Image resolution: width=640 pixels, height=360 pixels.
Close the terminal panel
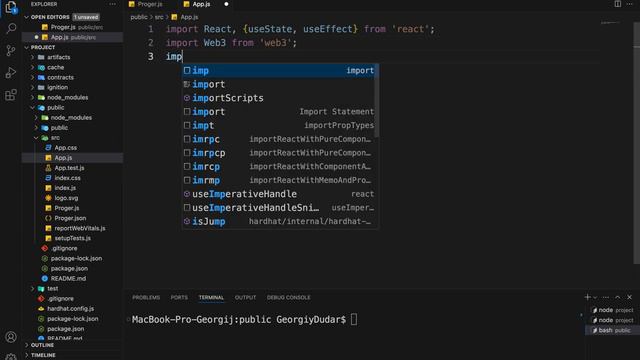(x=629, y=297)
